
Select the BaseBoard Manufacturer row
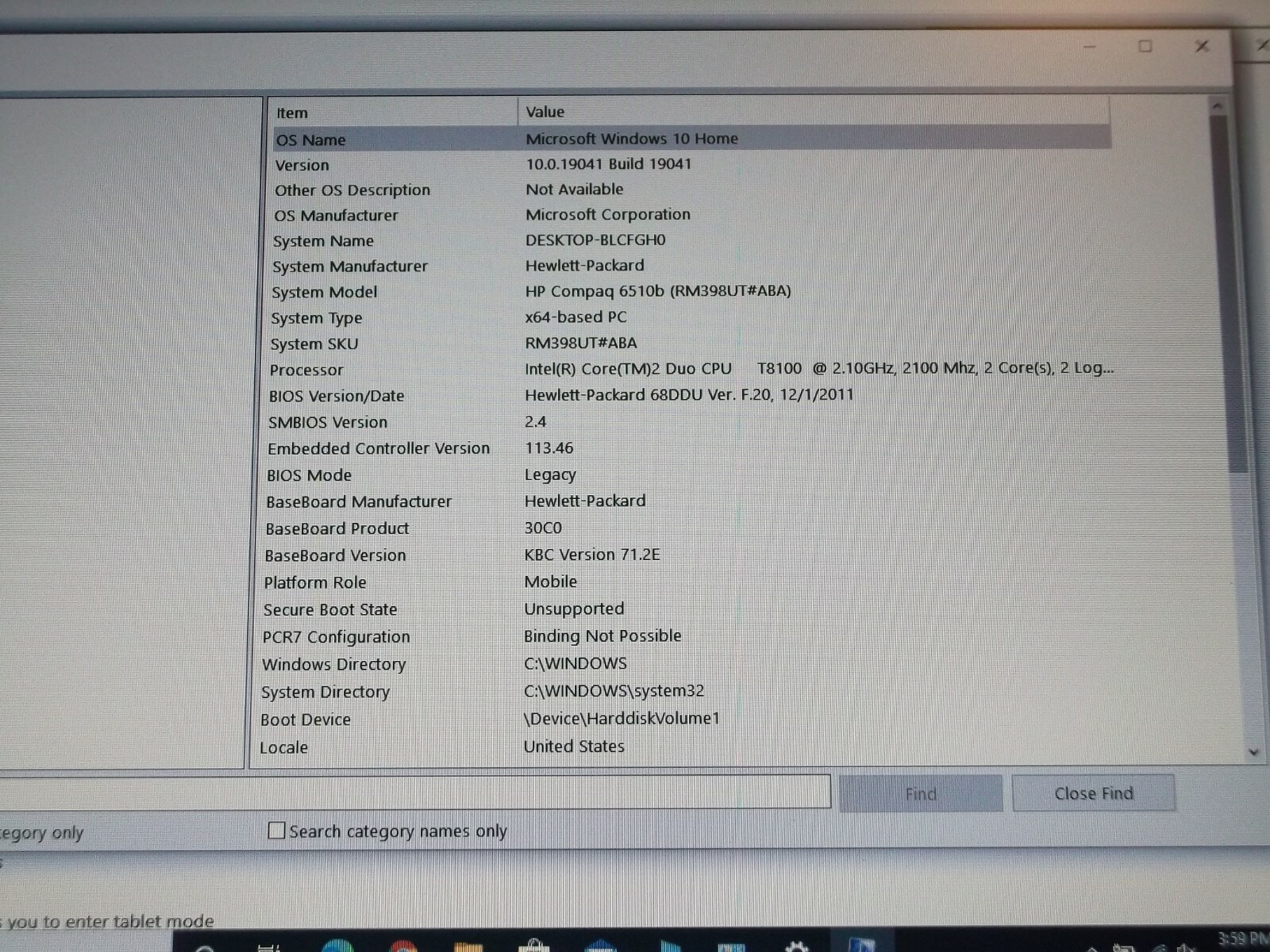pyautogui.click(x=691, y=501)
